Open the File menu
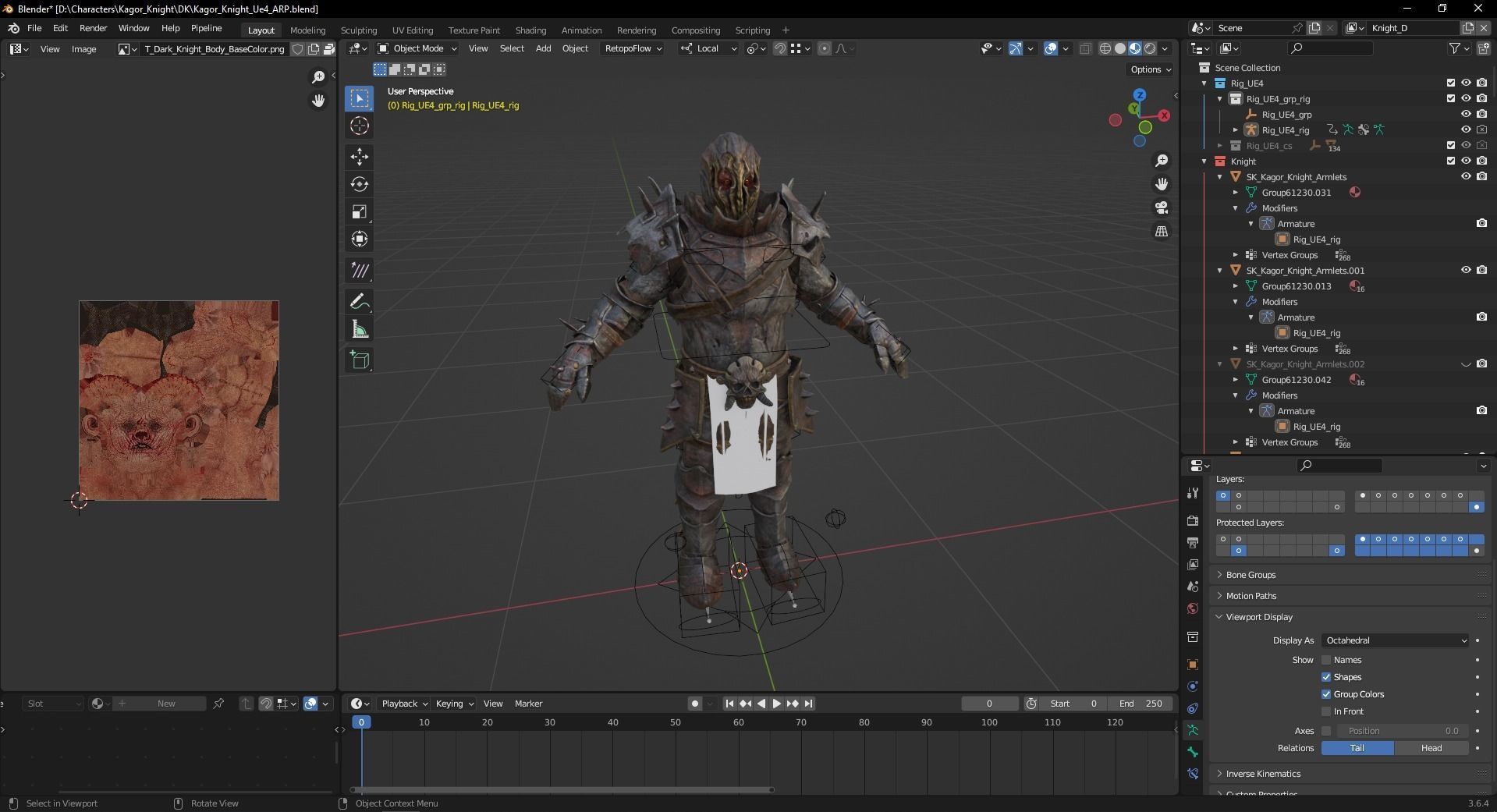 (x=34, y=28)
